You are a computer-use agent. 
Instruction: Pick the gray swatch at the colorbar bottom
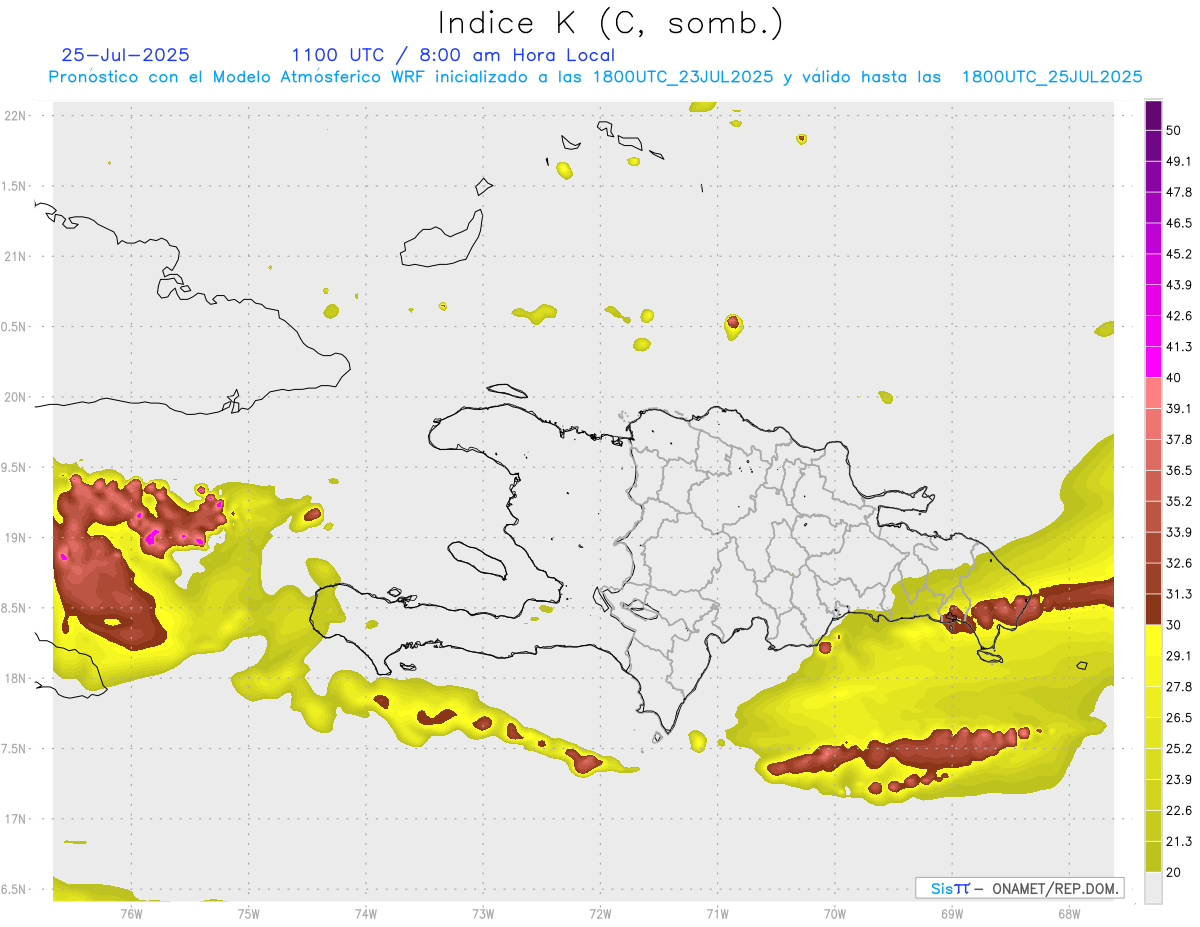coord(1153,888)
